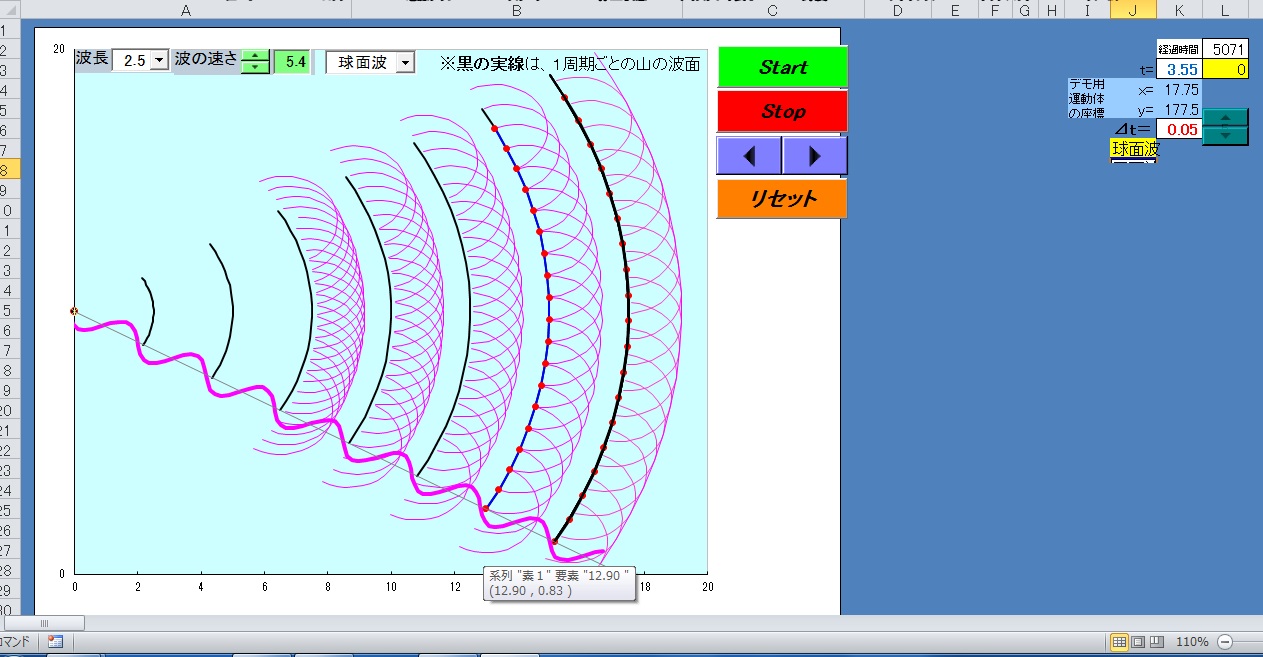The width and height of the screenshot is (1263, 657).
Task: Select column K header
Action: click(1179, 10)
